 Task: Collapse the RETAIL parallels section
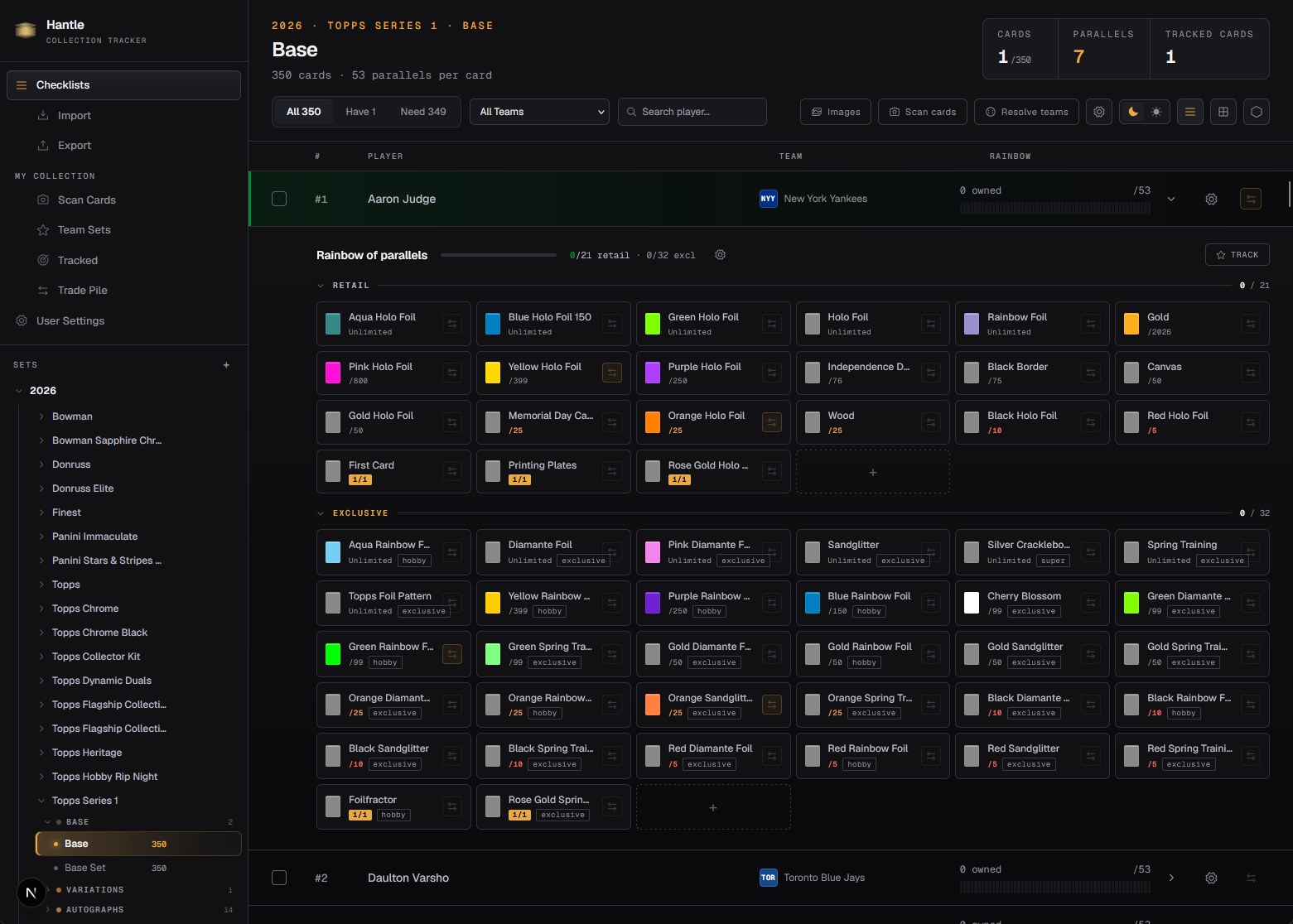tap(321, 286)
